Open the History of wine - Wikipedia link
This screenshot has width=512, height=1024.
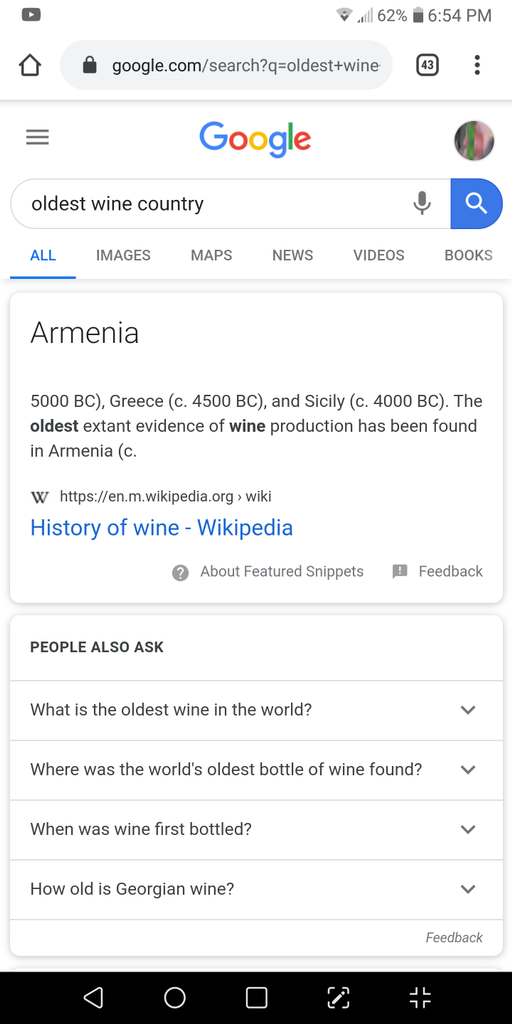pos(161,528)
